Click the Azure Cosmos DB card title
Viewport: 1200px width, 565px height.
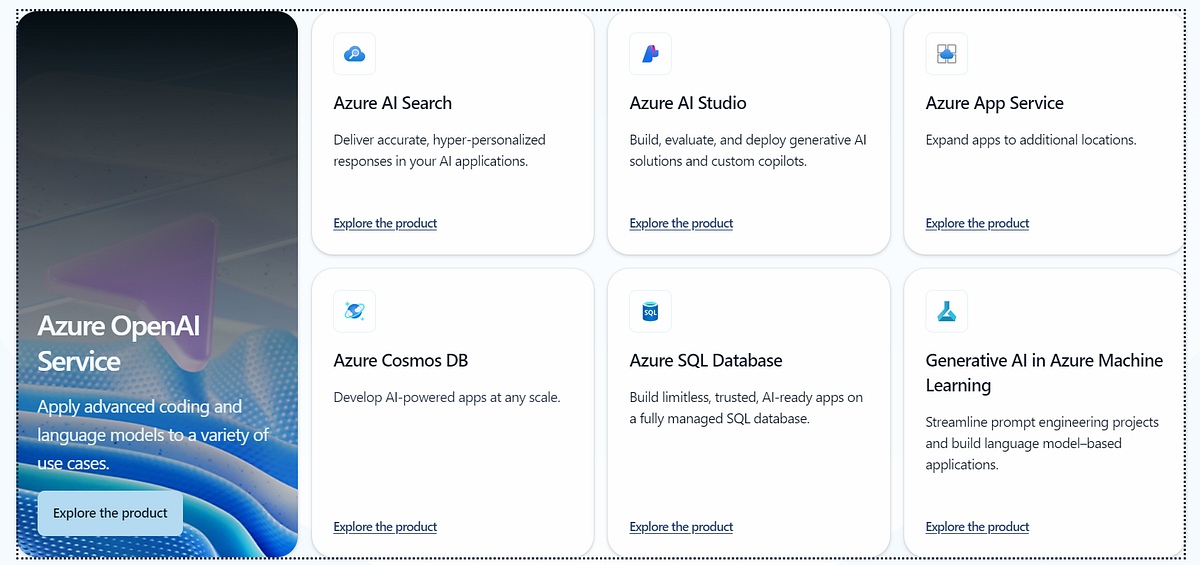(401, 360)
